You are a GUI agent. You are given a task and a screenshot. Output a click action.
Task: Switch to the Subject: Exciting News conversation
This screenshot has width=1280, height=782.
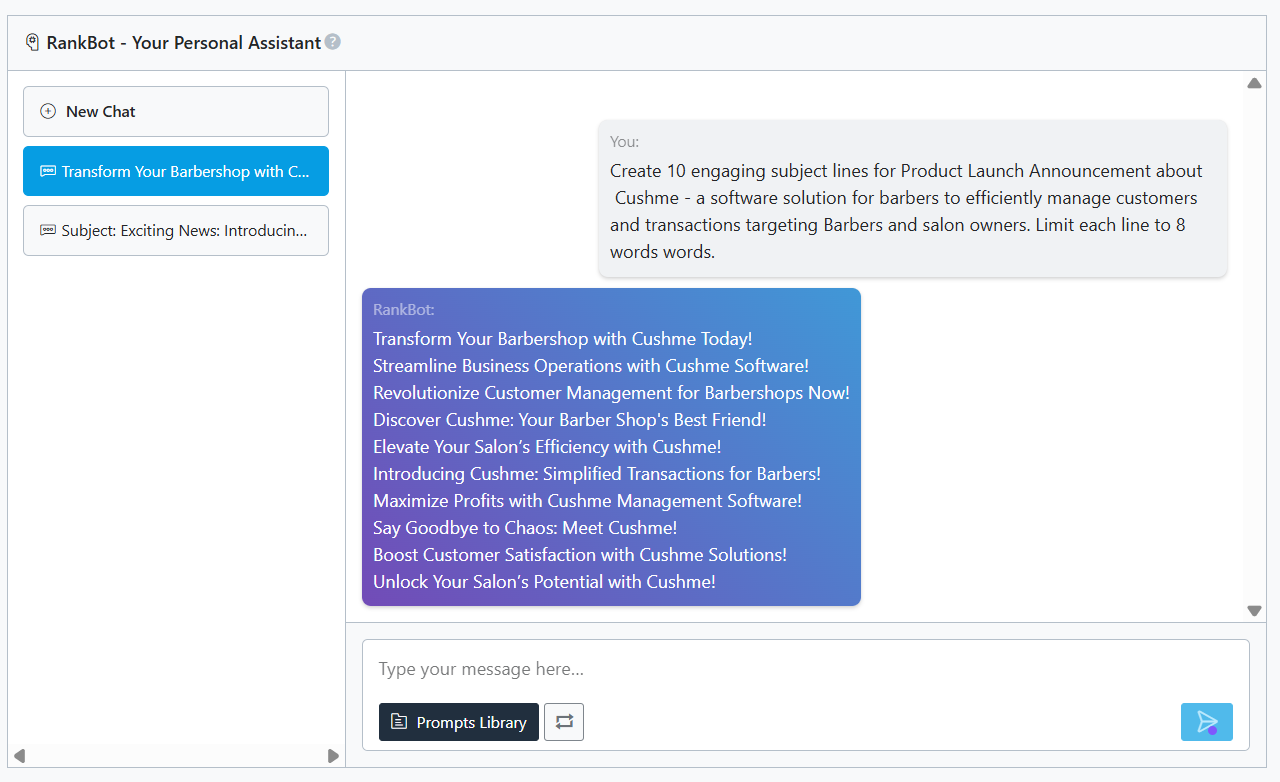tap(175, 230)
